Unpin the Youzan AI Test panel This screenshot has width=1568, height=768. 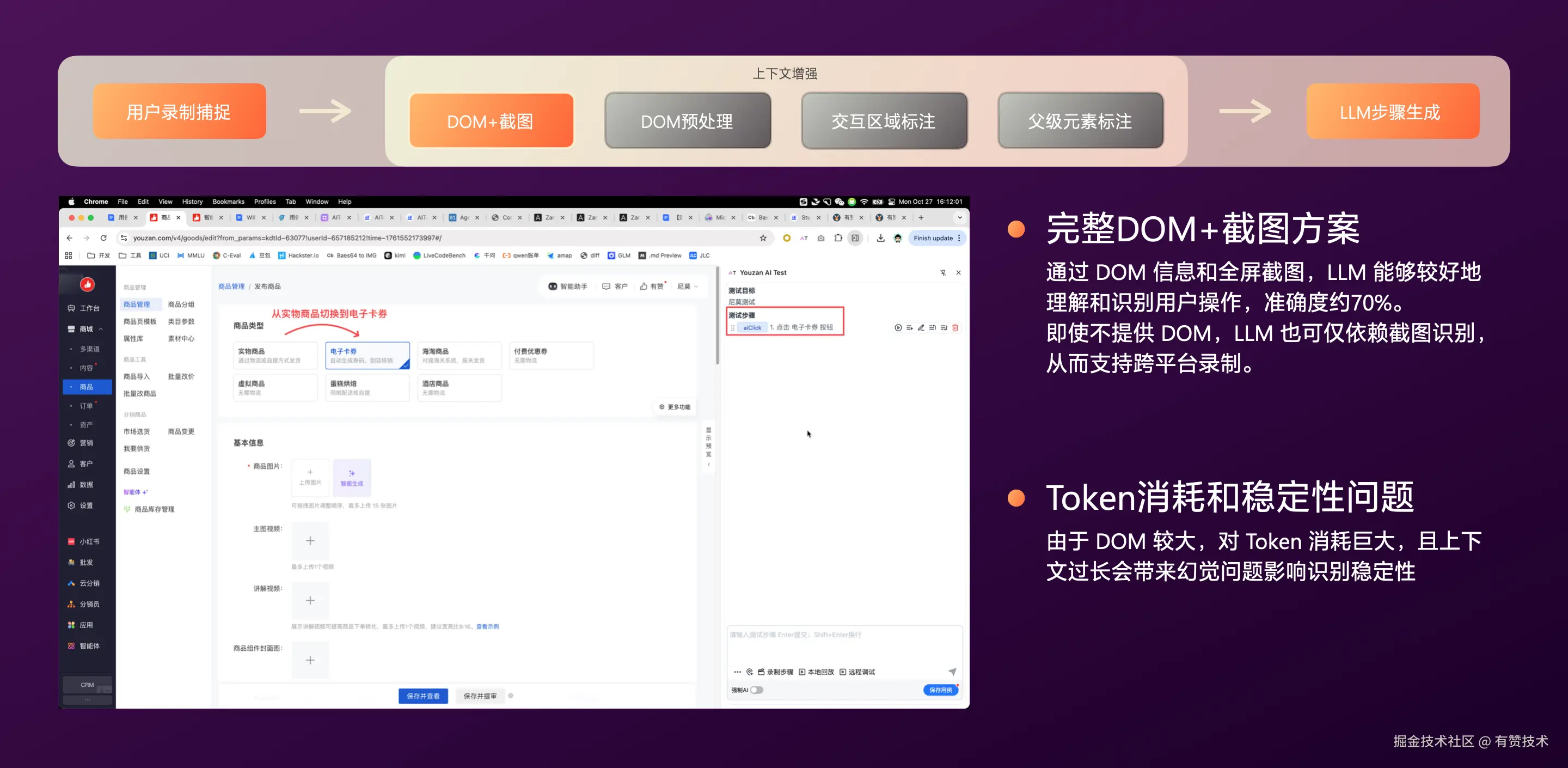(x=943, y=273)
